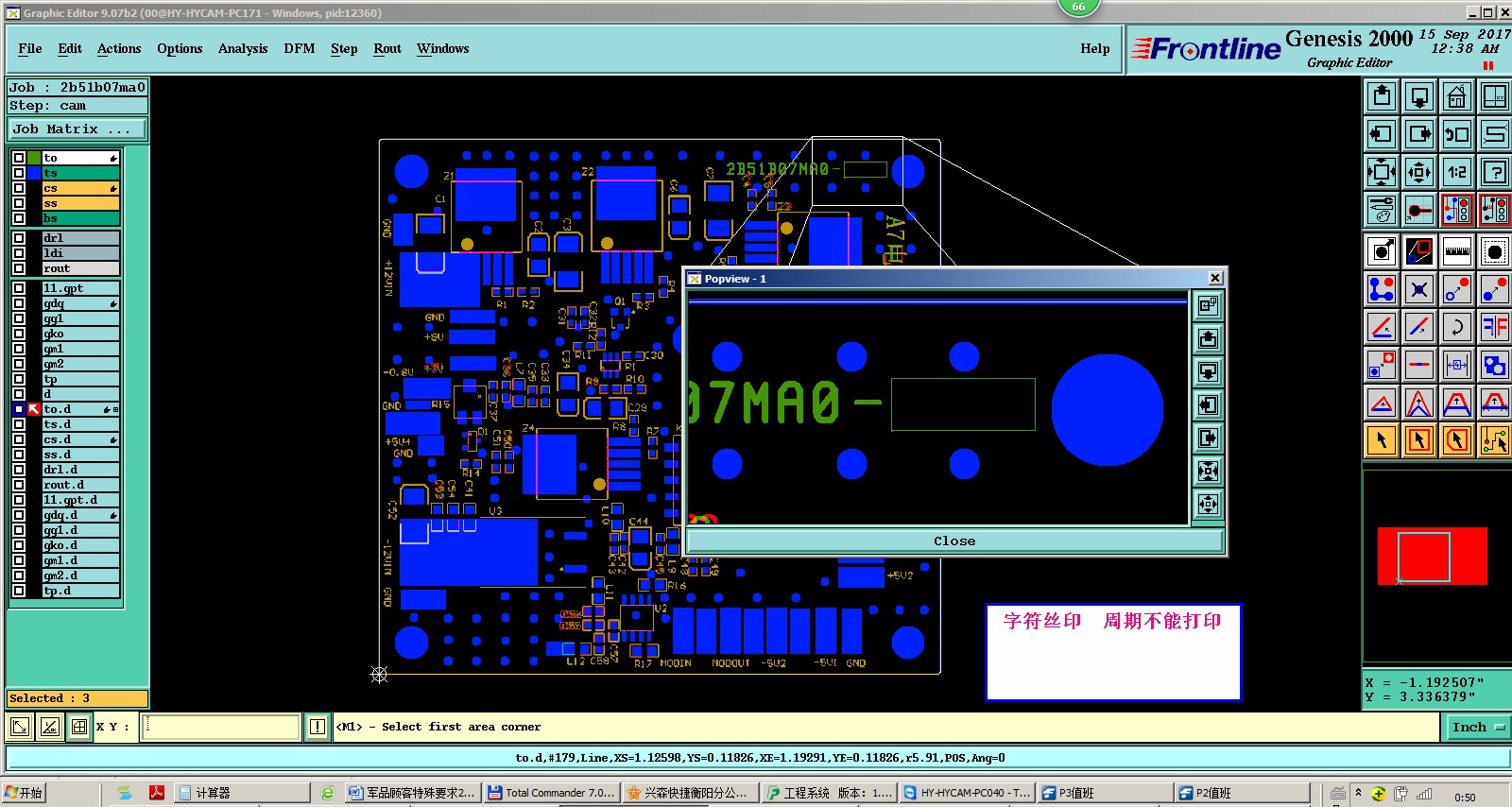The image size is (1512, 807).
Task: Choose the rectangle area select arrow tool
Action: [x=1419, y=440]
